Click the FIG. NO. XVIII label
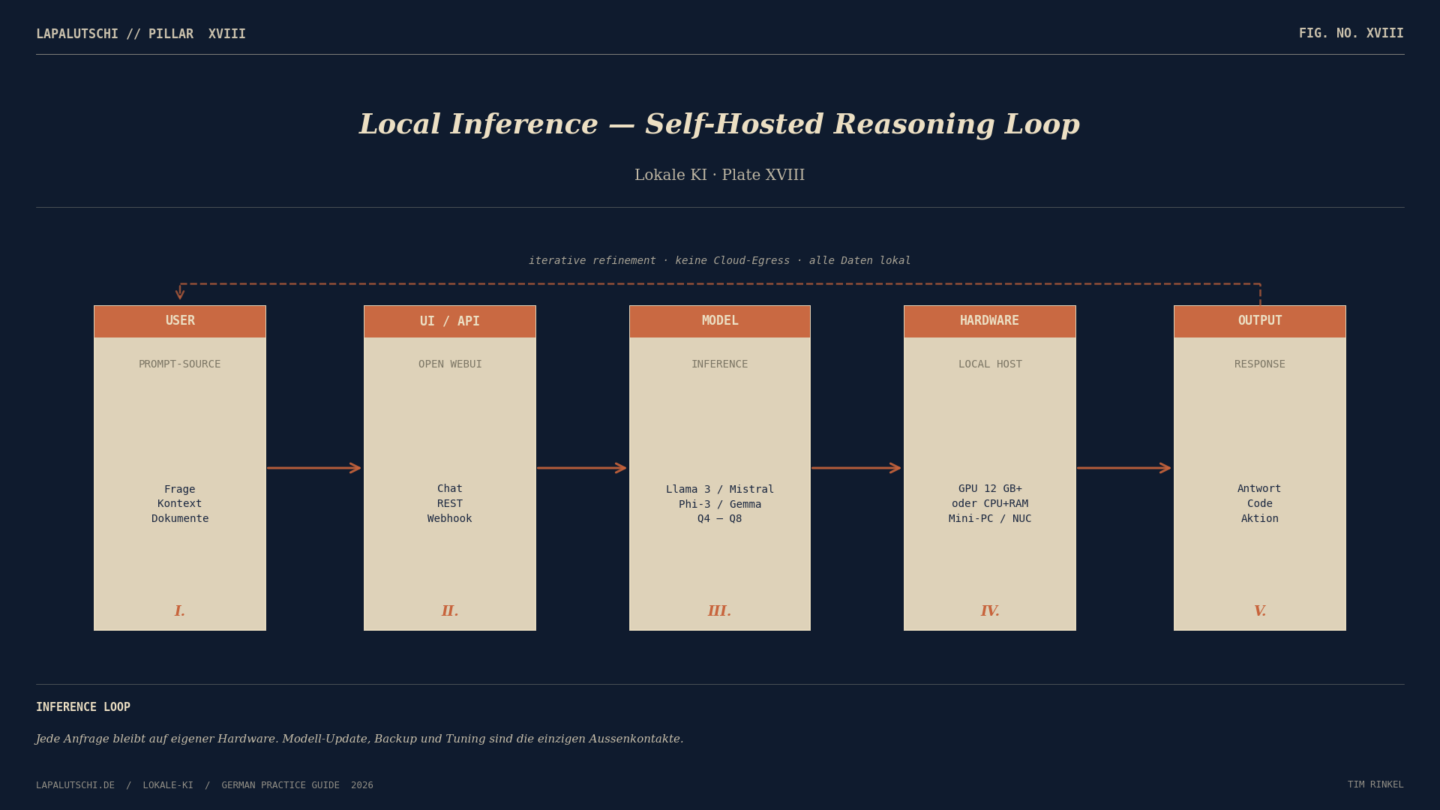1440x810 pixels. [1351, 34]
